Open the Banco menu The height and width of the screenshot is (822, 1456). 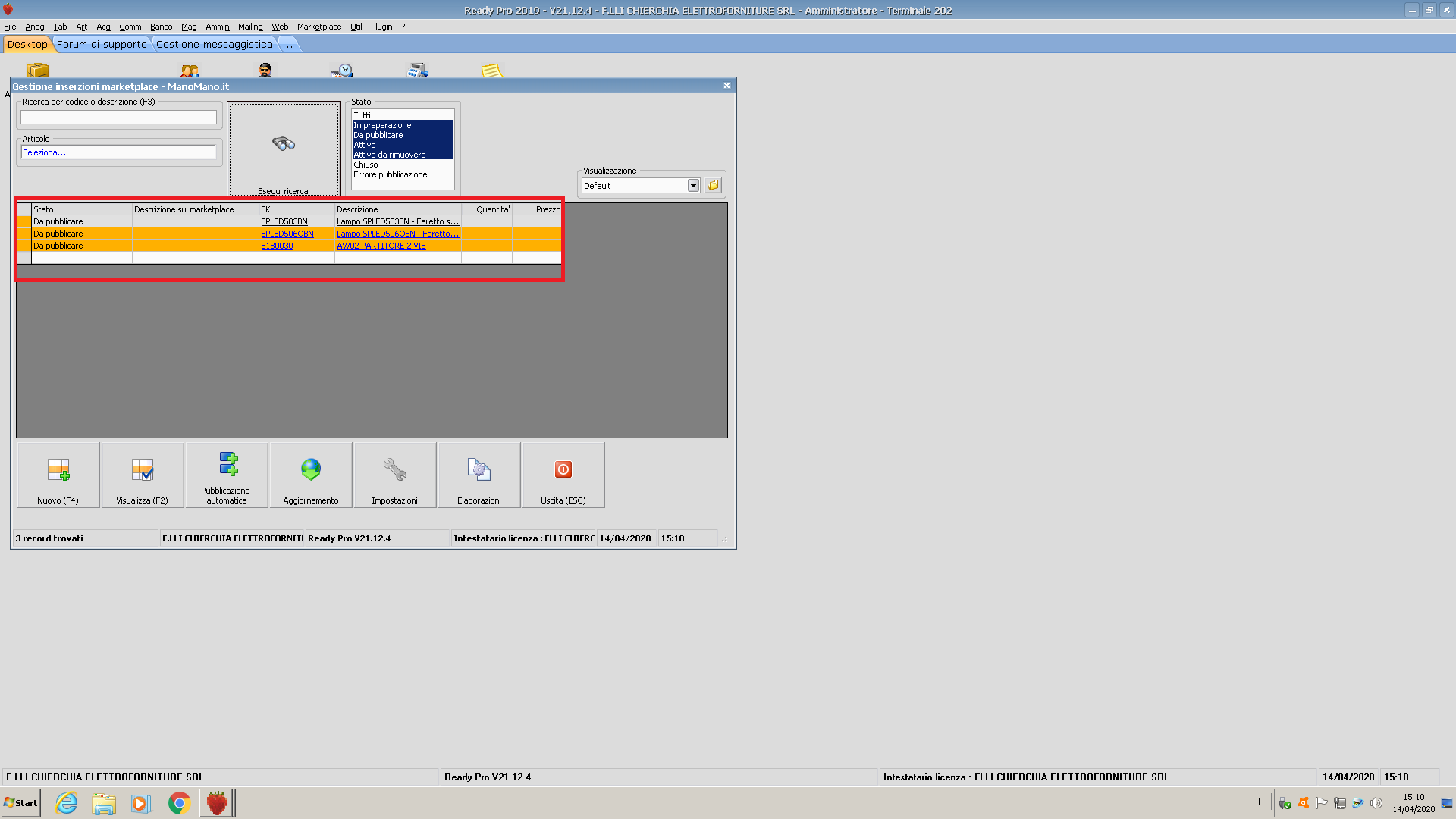[161, 27]
